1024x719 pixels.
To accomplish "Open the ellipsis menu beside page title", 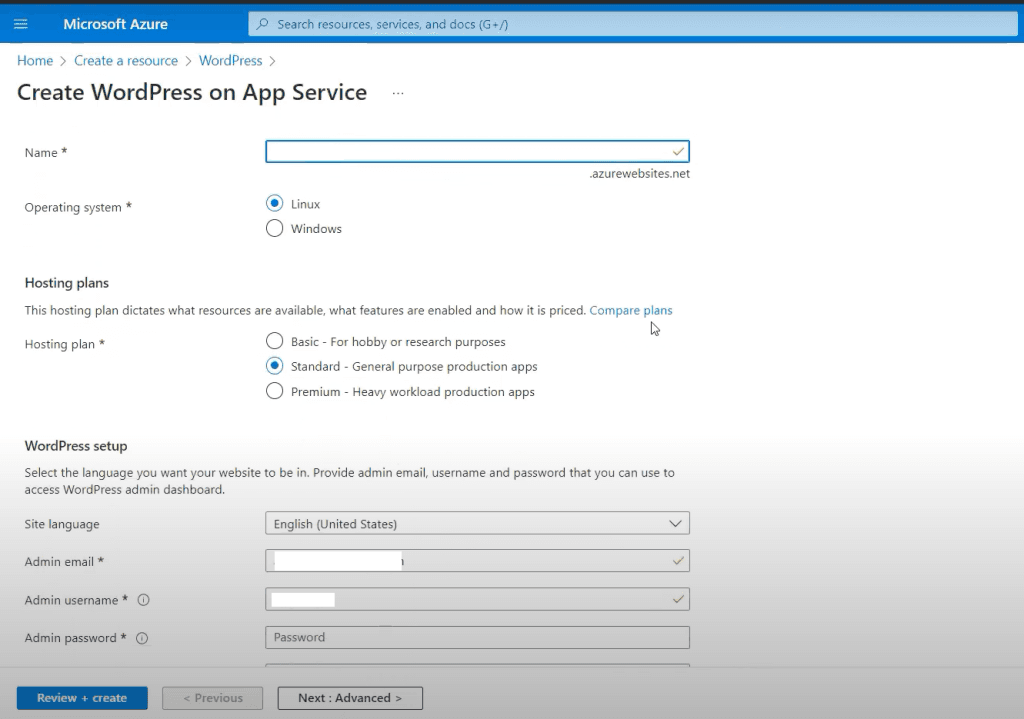I will pos(398,93).
